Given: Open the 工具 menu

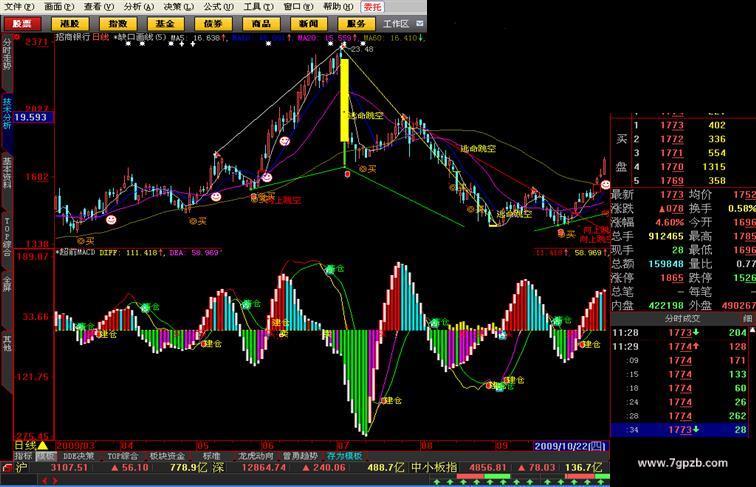Looking at the screenshot, I should tap(258, 7).
